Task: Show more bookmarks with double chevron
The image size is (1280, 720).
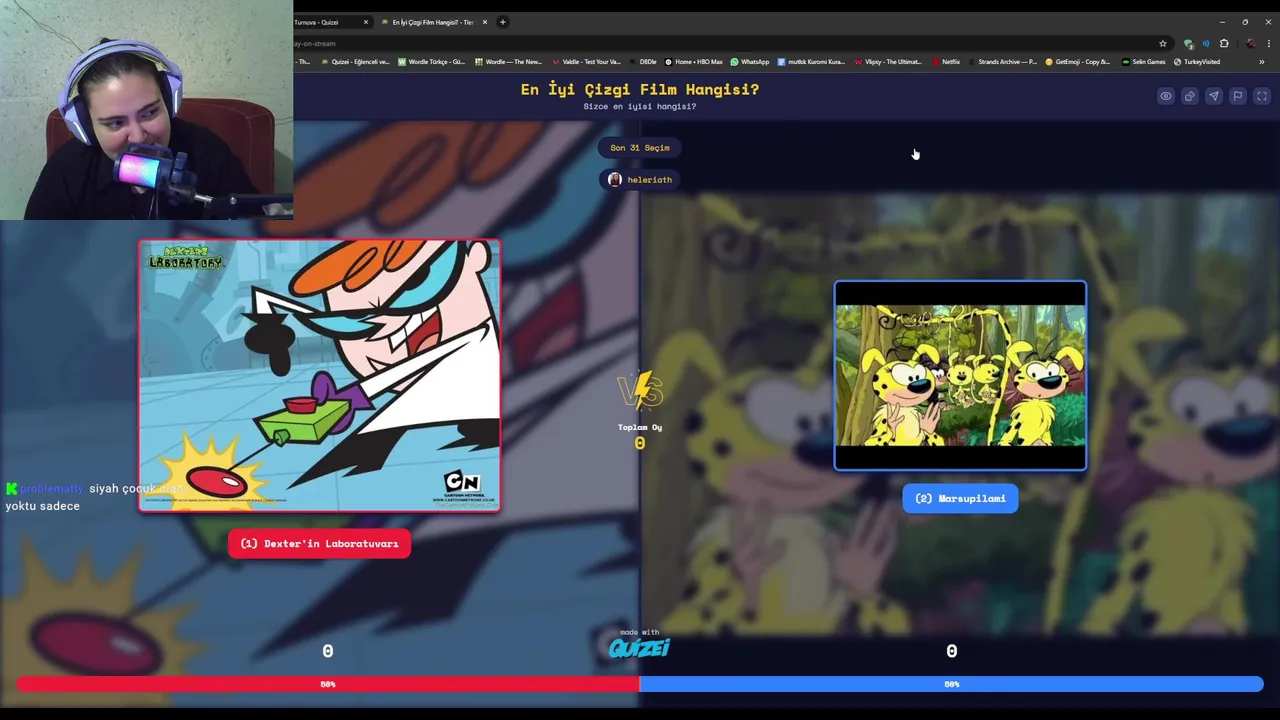Action: 1262,62
